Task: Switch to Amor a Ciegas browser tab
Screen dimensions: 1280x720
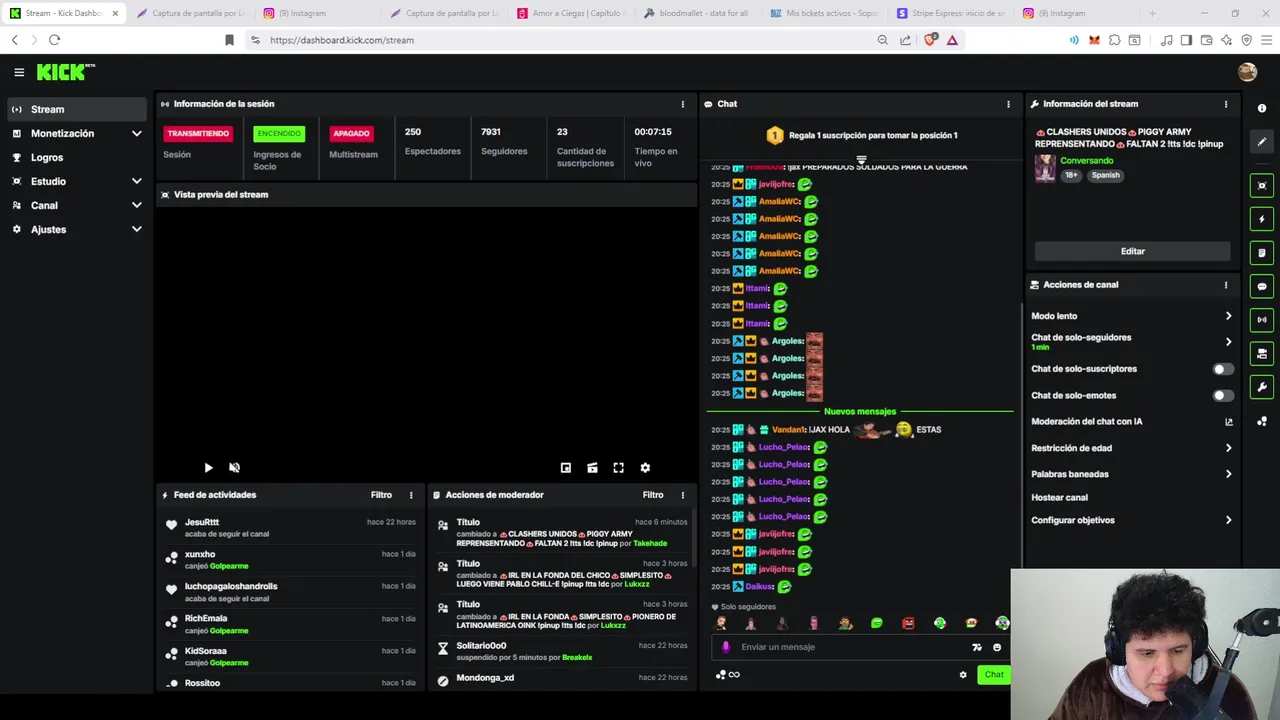Action: pyautogui.click(x=571, y=13)
